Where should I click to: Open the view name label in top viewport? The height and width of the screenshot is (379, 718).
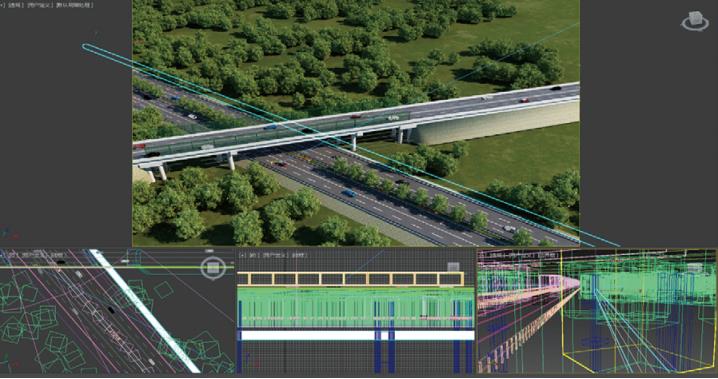click(13, 254)
